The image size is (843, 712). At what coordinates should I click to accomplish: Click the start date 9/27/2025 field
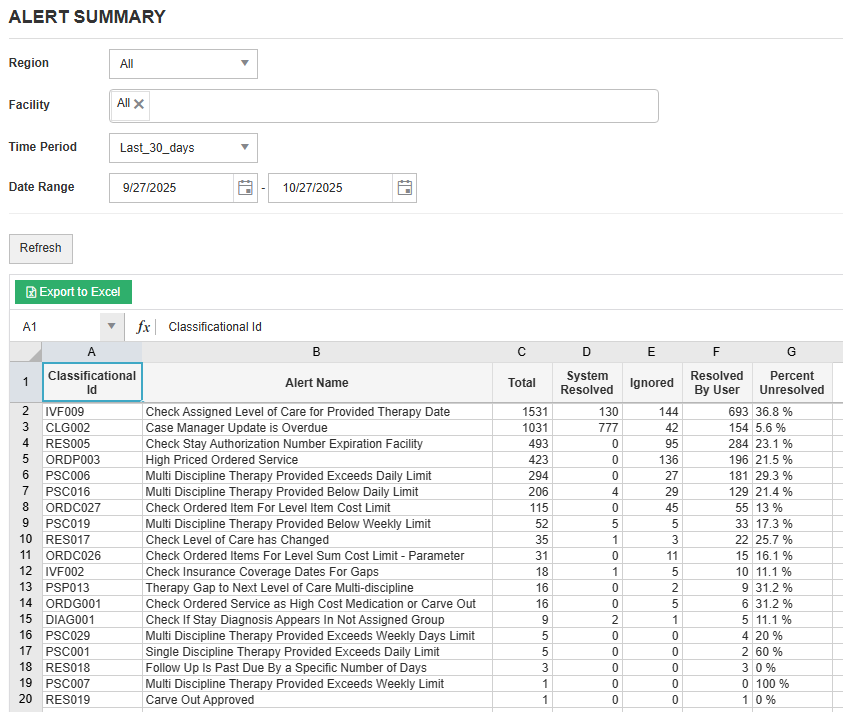172,188
